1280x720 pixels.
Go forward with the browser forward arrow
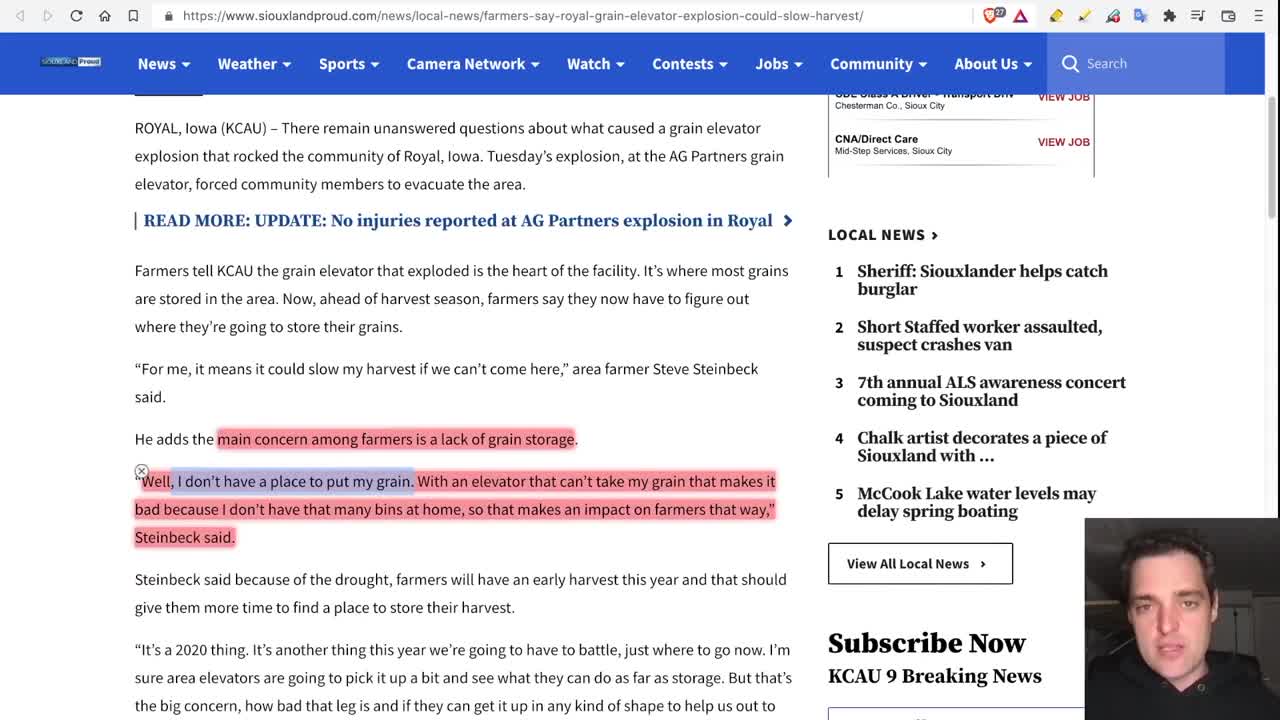click(47, 16)
